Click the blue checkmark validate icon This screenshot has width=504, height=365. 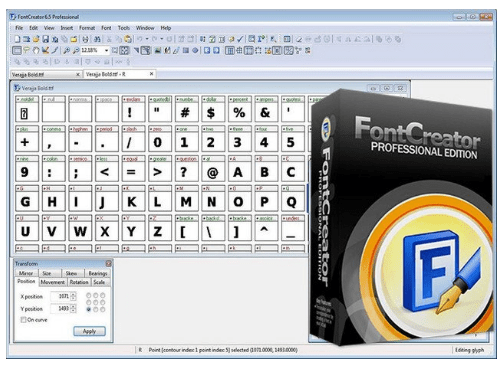click(x=240, y=39)
